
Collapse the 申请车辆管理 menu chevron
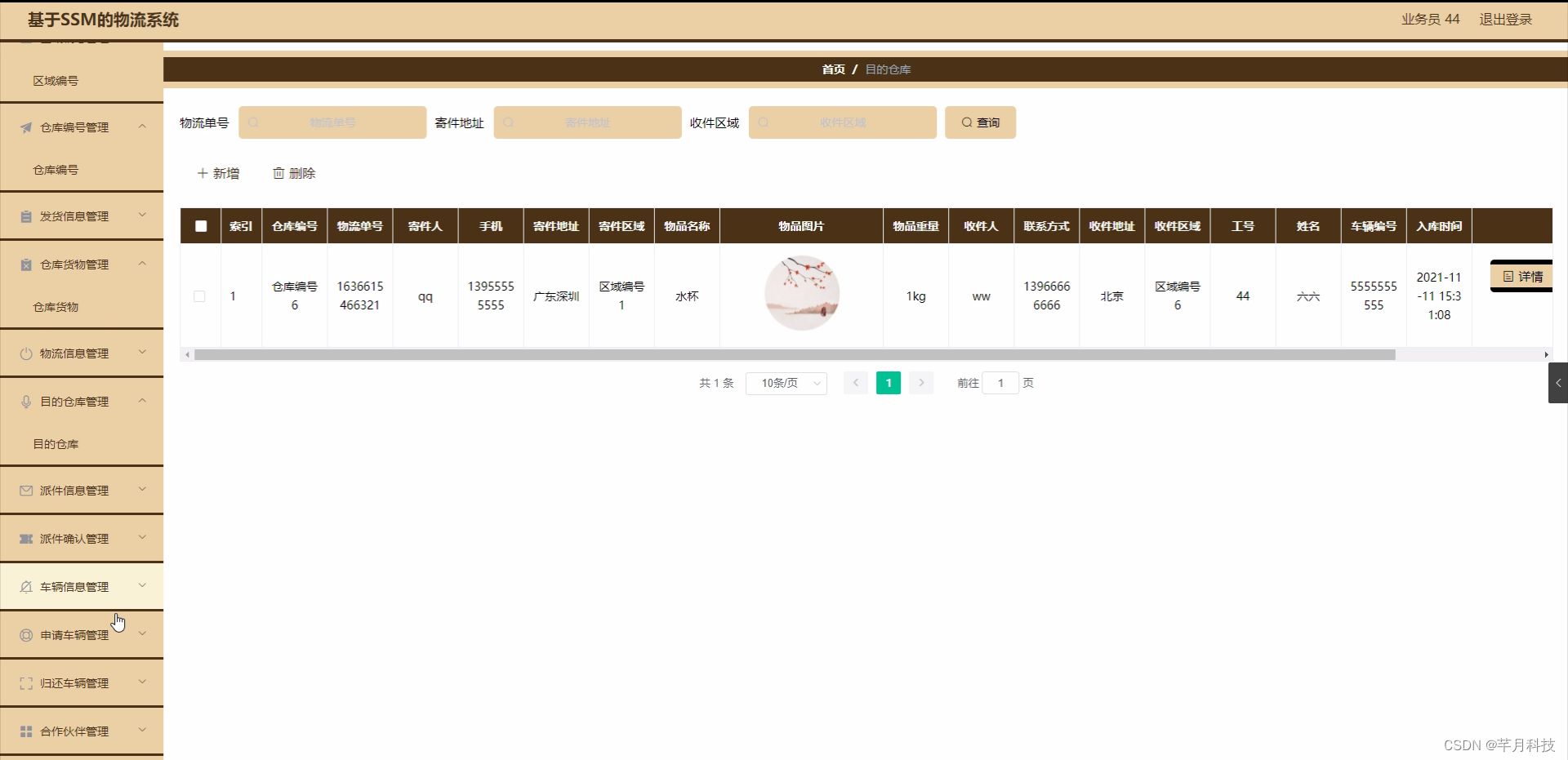pyautogui.click(x=142, y=634)
